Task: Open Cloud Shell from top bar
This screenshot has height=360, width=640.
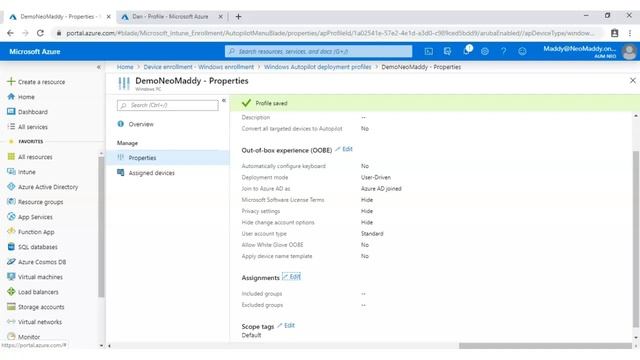Action: [429, 51]
